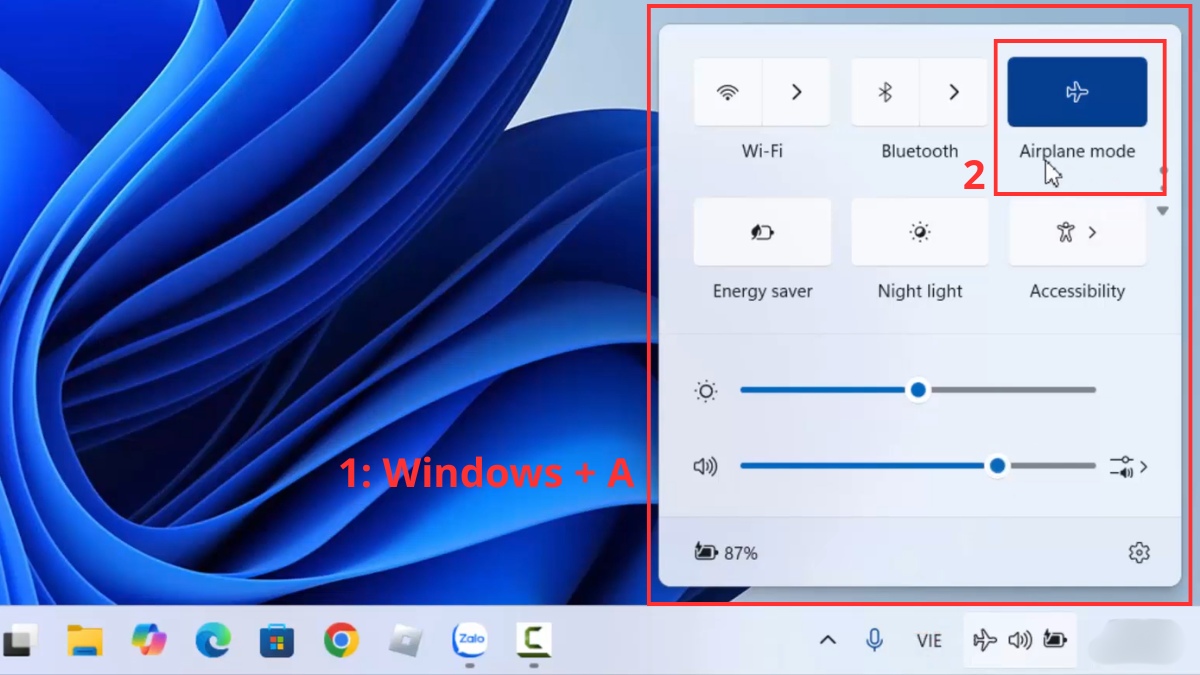1200x675 pixels.
Task: Click airplane mode icon in system tray
Action: 985,640
